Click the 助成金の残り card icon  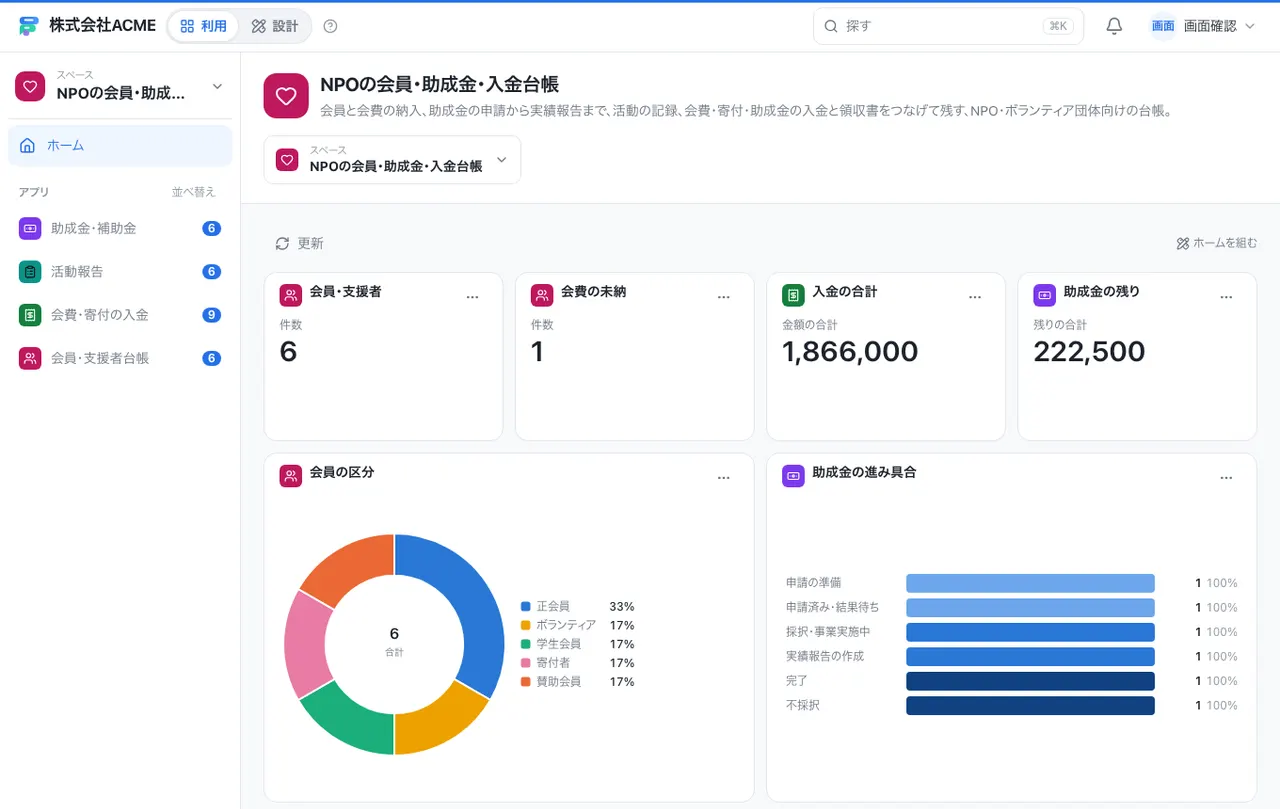[1044, 295]
